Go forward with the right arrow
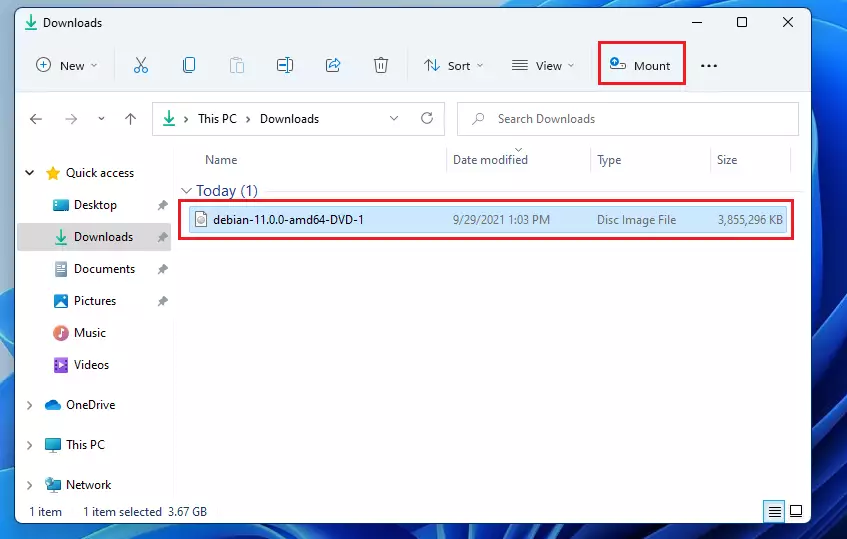Viewport: 847px width, 539px height. [71, 119]
